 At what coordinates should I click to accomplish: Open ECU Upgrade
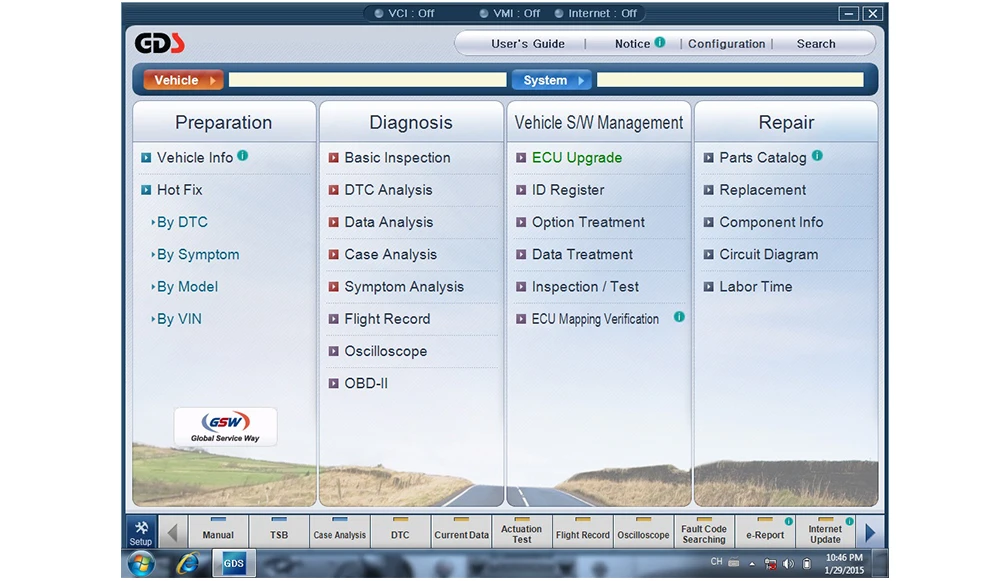(577, 158)
